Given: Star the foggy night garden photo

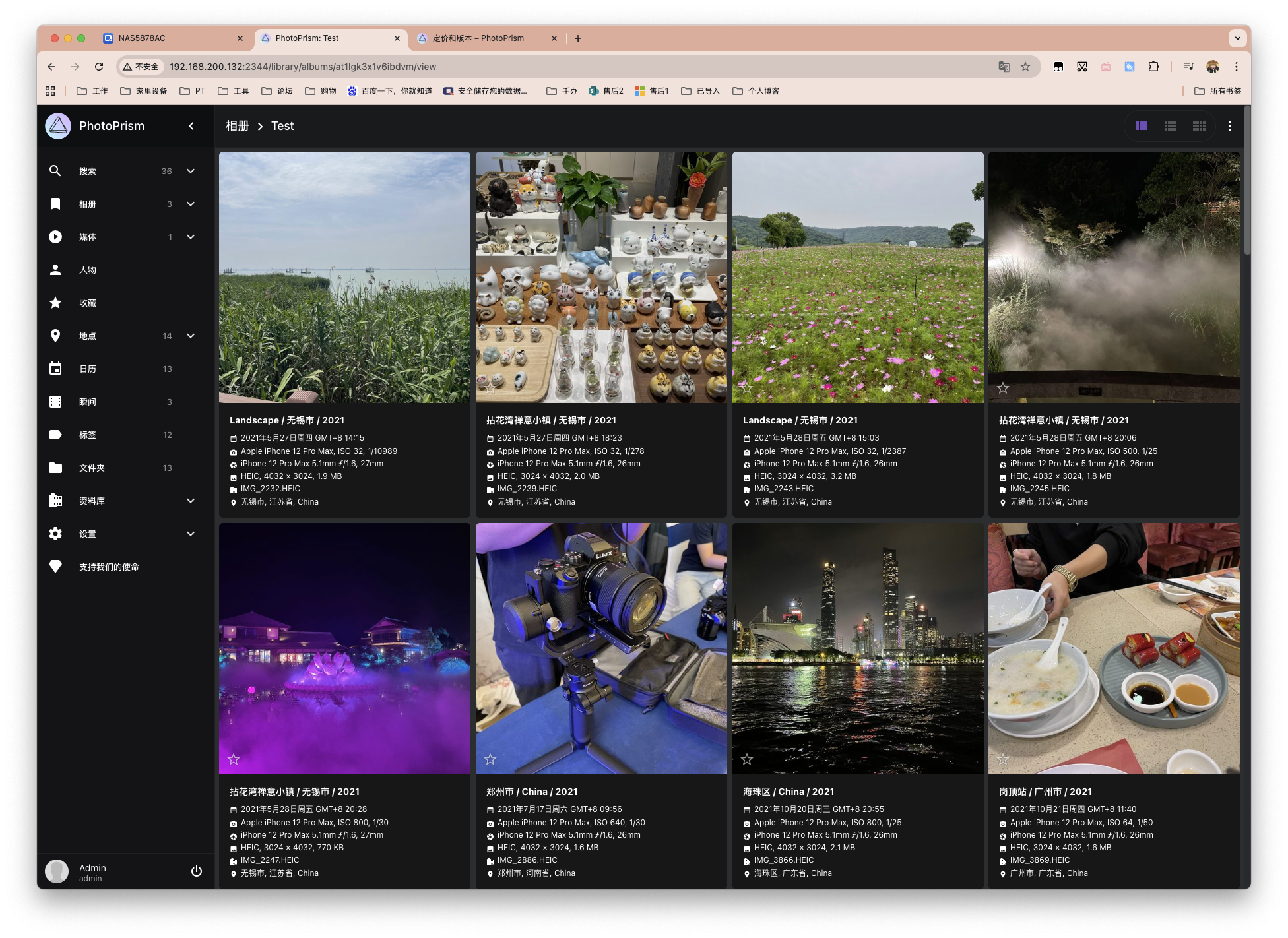Looking at the screenshot, I should [1003, 388].
